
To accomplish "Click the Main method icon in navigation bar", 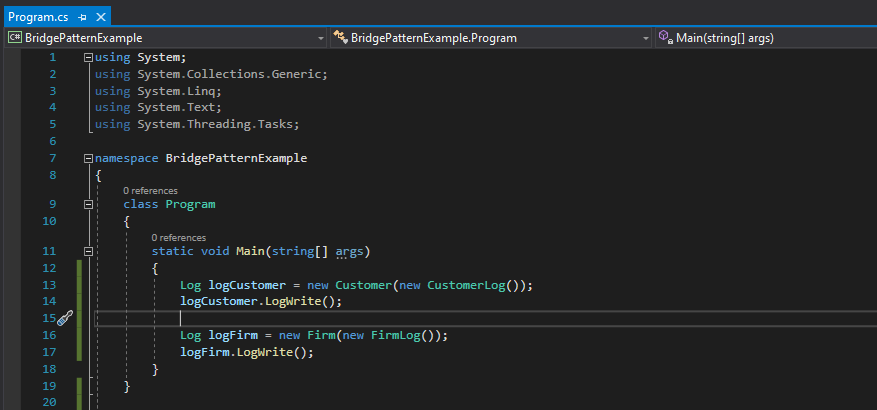I will tap(664, 38).
